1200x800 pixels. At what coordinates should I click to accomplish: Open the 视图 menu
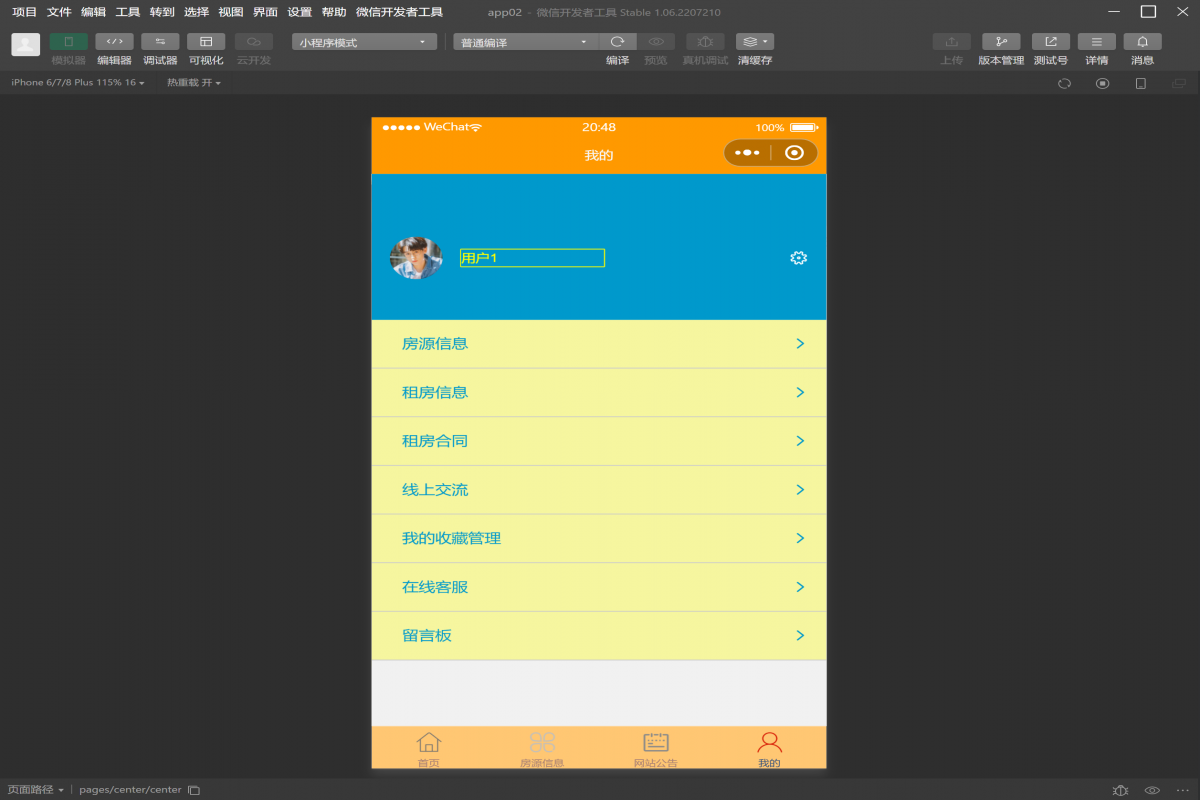[x=231, y=12]
